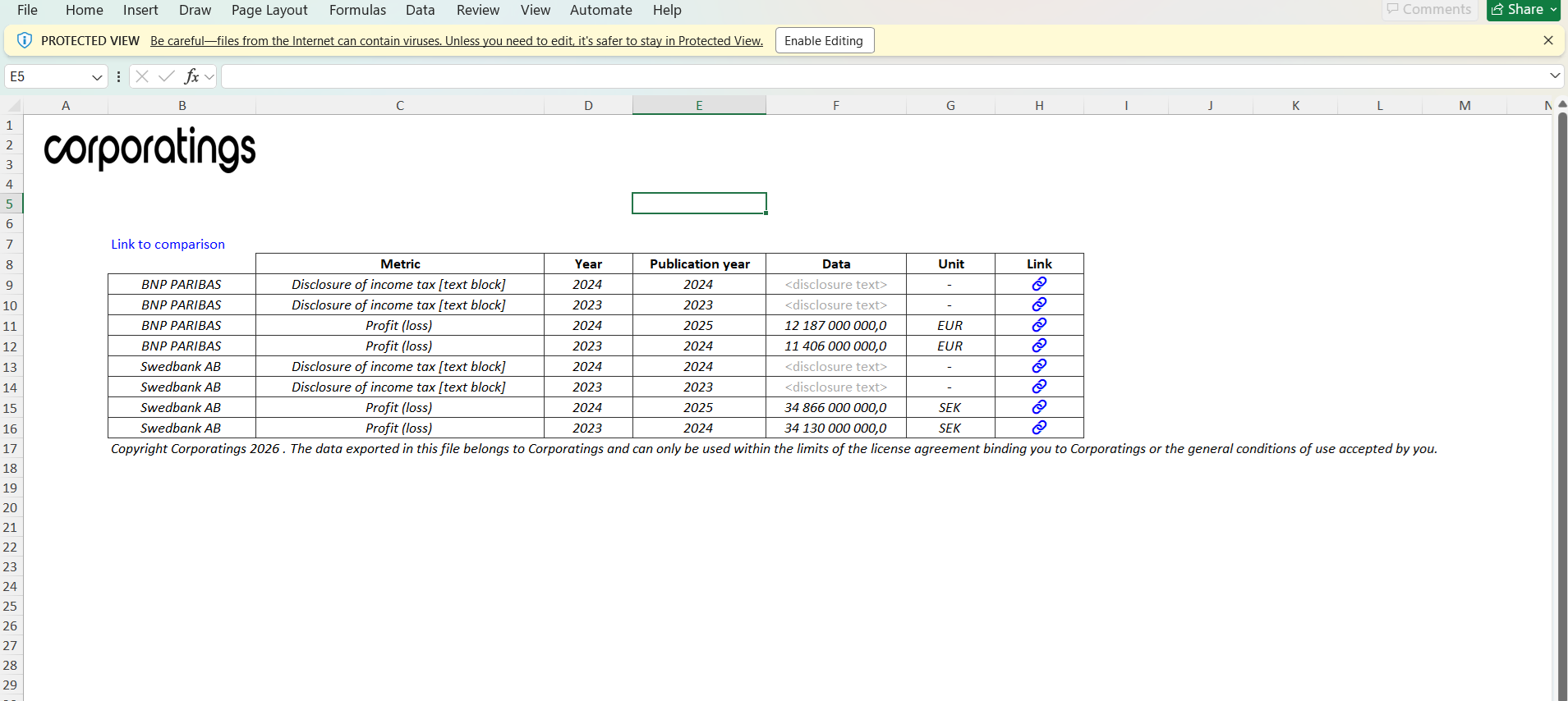Open the Share button dropdown arrow

click(1553, 10)
